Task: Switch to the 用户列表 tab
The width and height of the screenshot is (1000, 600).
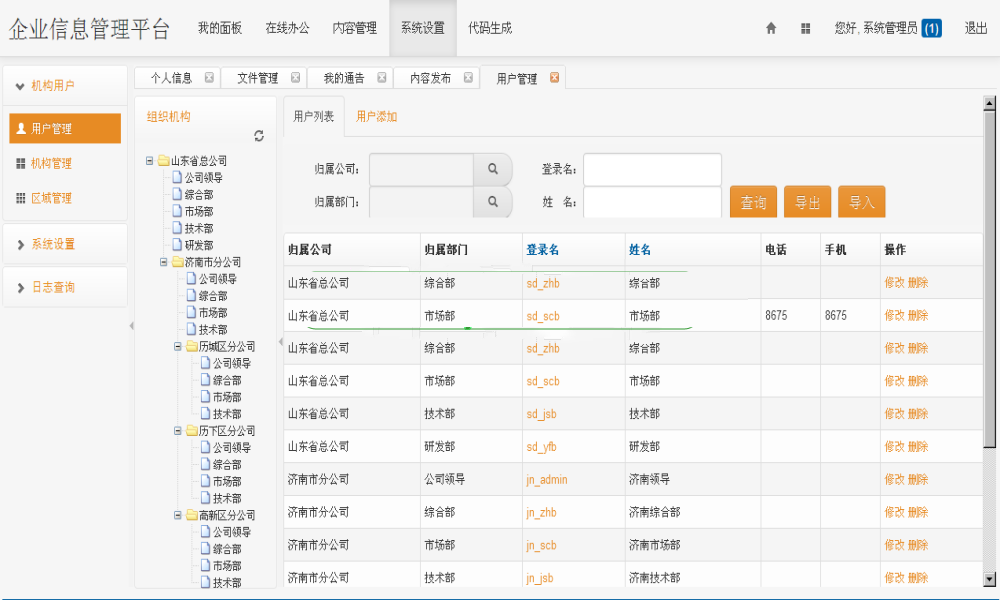Action: click(313, 117)
